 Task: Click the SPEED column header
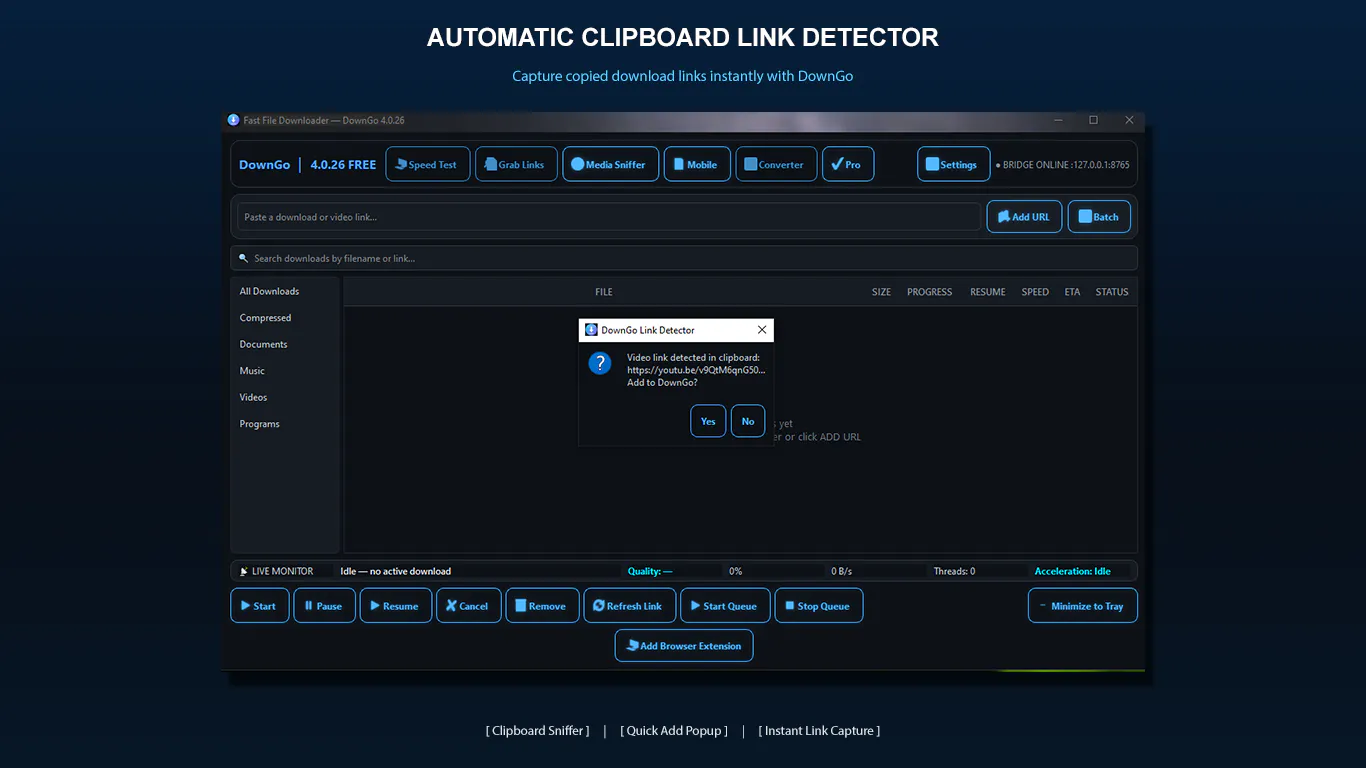[1035, 292]
